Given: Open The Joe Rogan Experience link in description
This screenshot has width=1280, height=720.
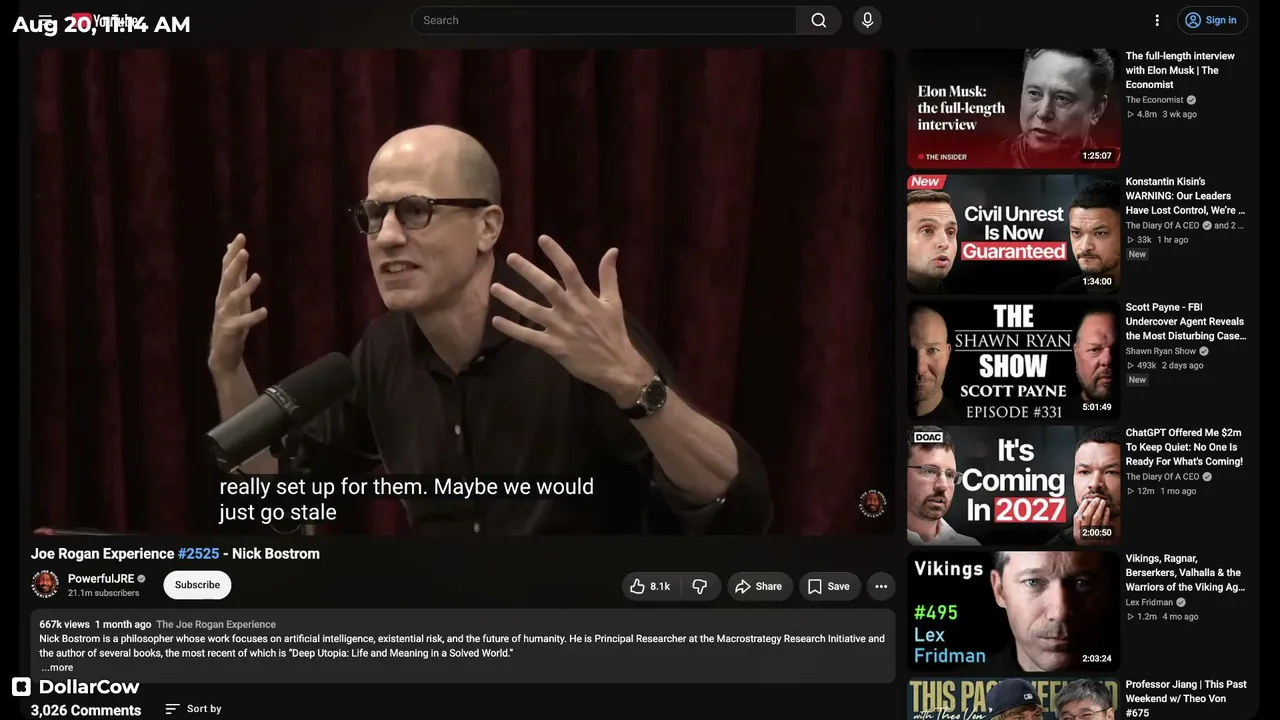Looking at the screenshot, I should point(216,624).
